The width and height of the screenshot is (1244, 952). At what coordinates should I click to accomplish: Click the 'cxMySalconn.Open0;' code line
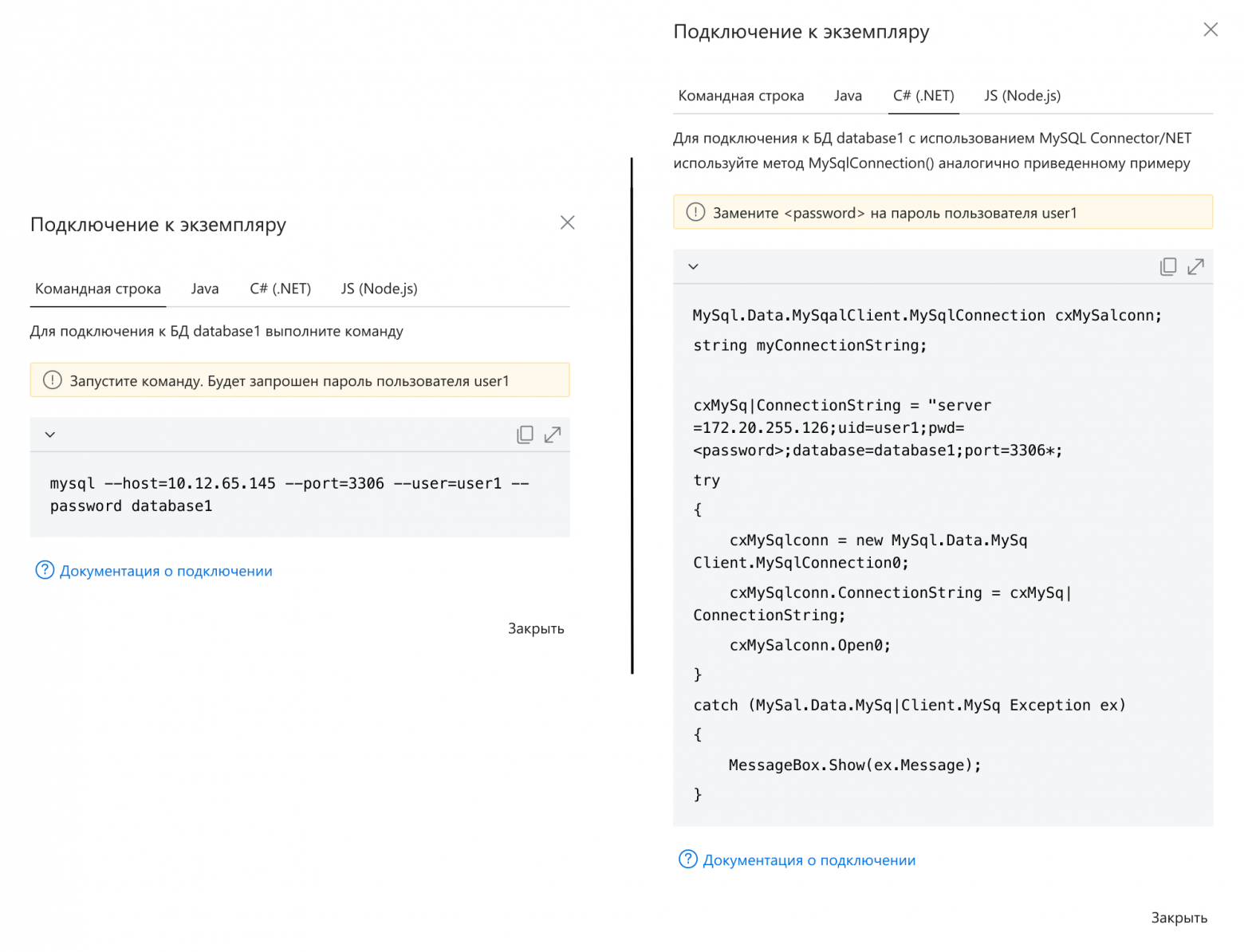coord(809,645)
